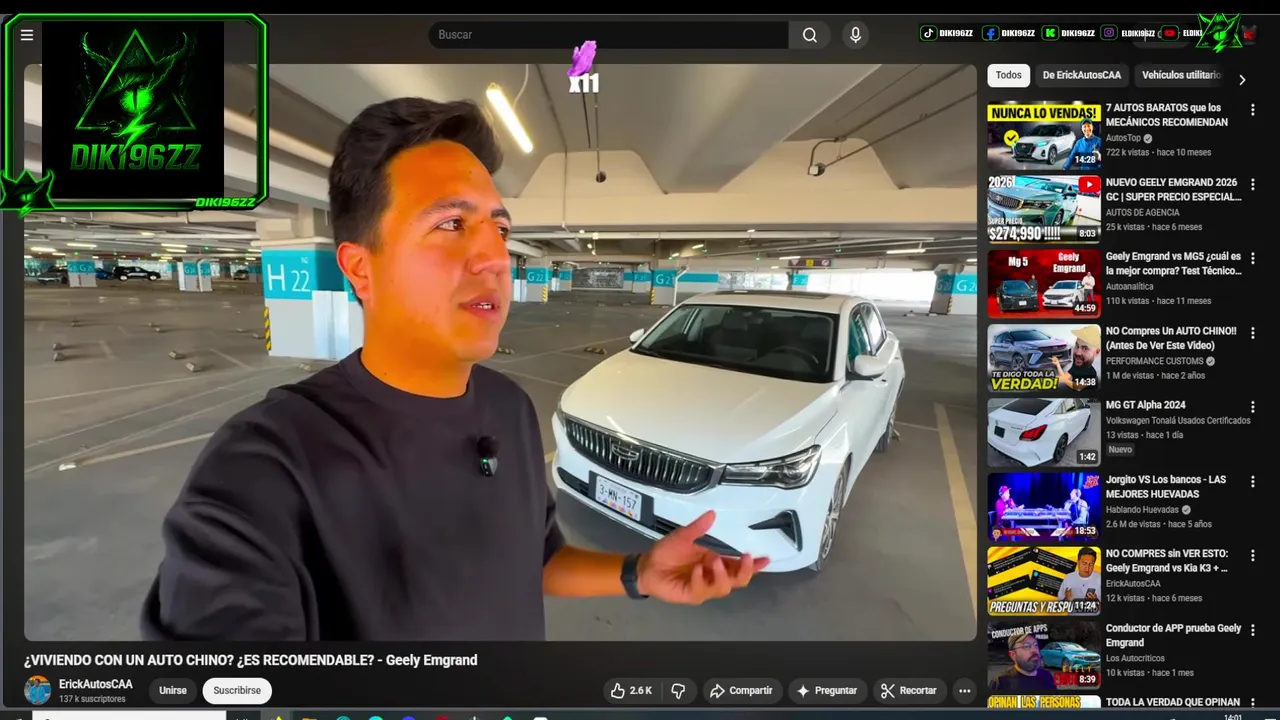Image resolution: width=1280 pixels, height=720 pixels.
Task: Click the PERFORMANCE CUSTOMS channel name
Action: point(1155,361)
